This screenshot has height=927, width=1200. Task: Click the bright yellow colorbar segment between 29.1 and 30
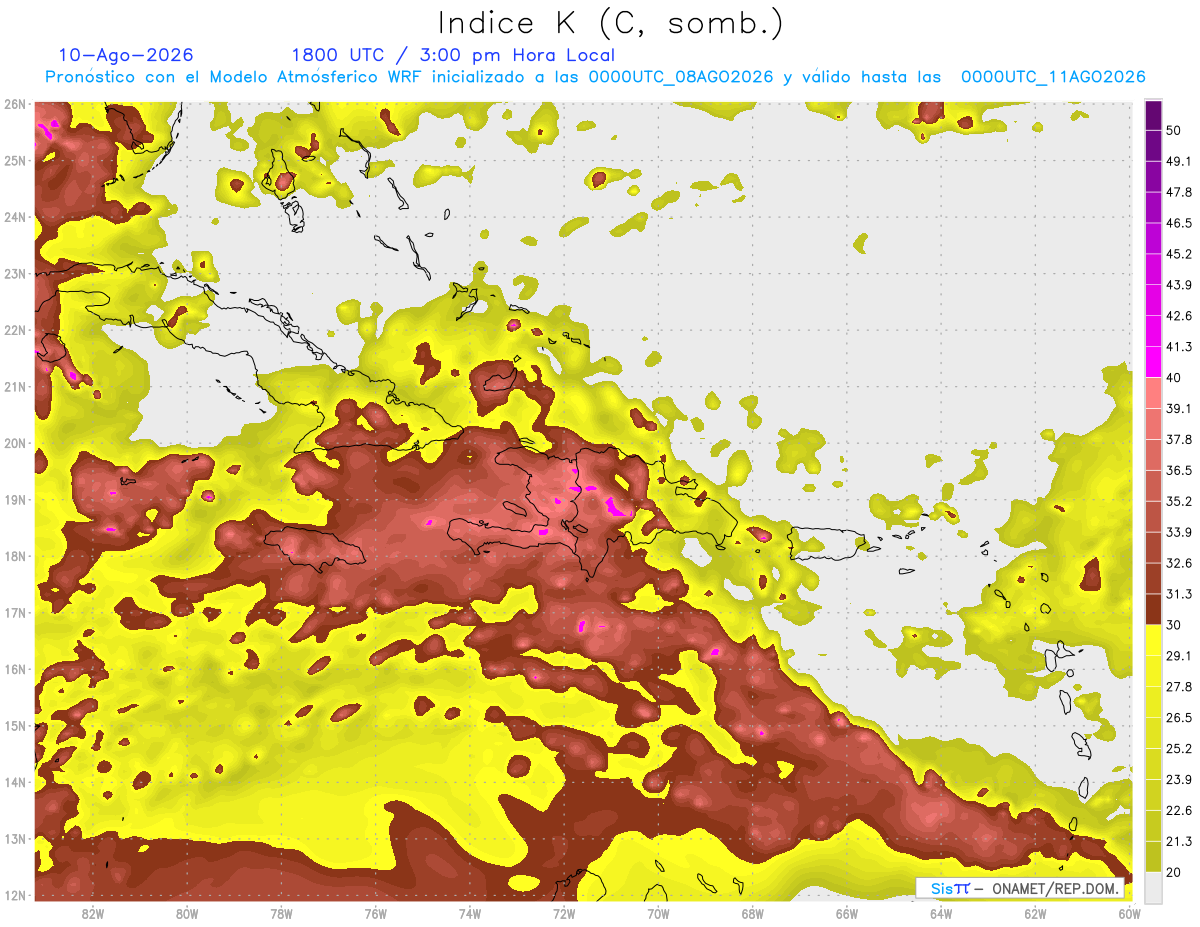click(x=1153, y=641)
